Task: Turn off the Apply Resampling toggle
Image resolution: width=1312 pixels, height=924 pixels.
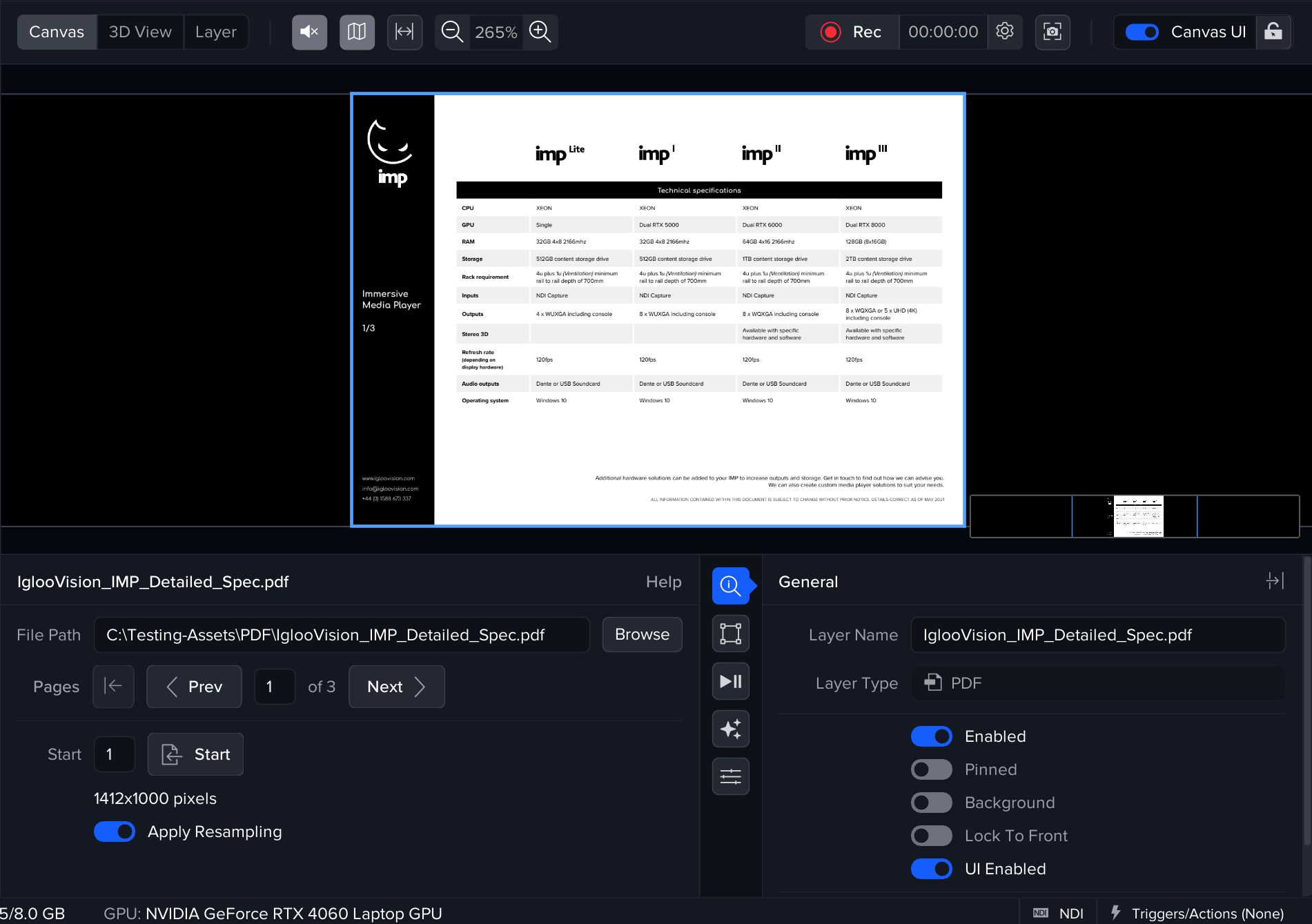Action: [115, 832]
